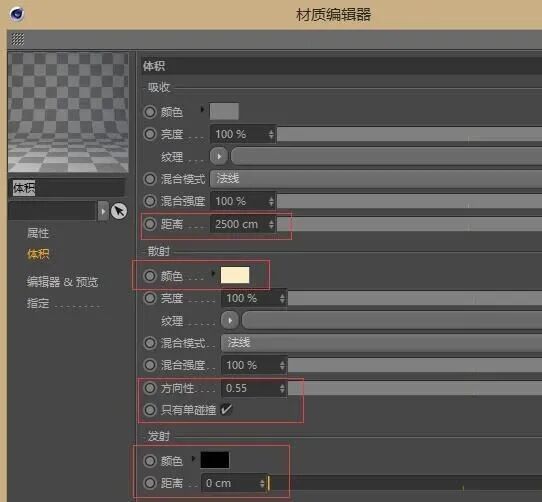This screenshot has width=542, height=502.
Task: Open the 散射 cream color swatch
Action: click(235, 275)
